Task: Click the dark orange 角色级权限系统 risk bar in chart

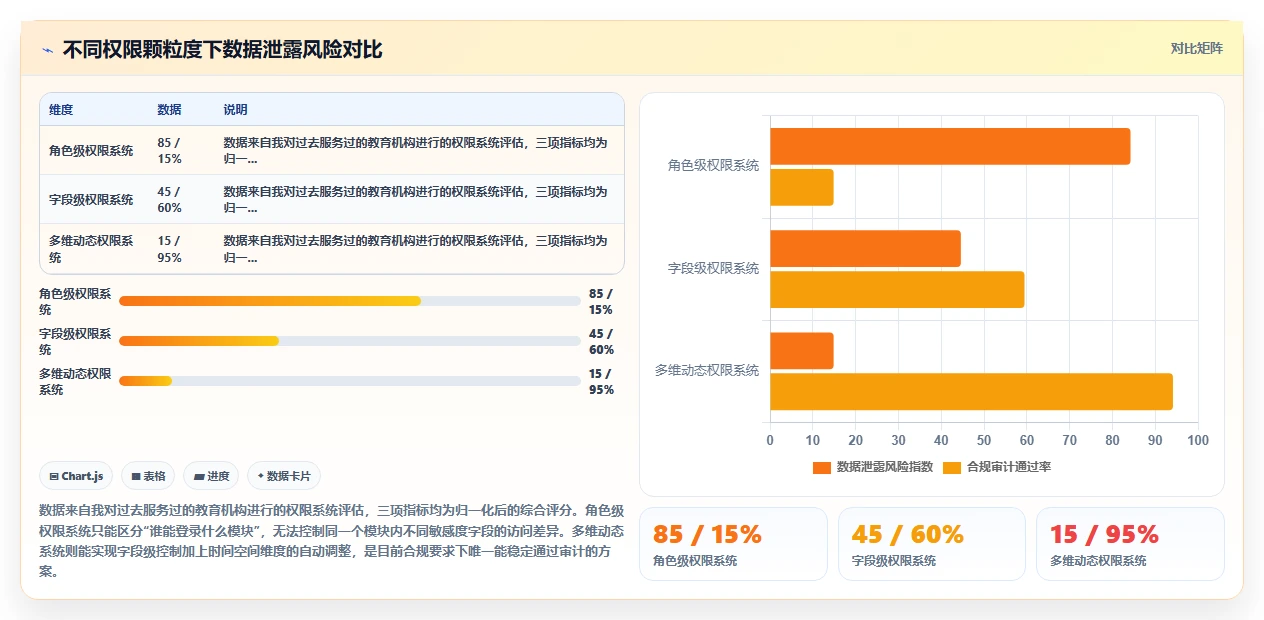Action: pos(950,146)
